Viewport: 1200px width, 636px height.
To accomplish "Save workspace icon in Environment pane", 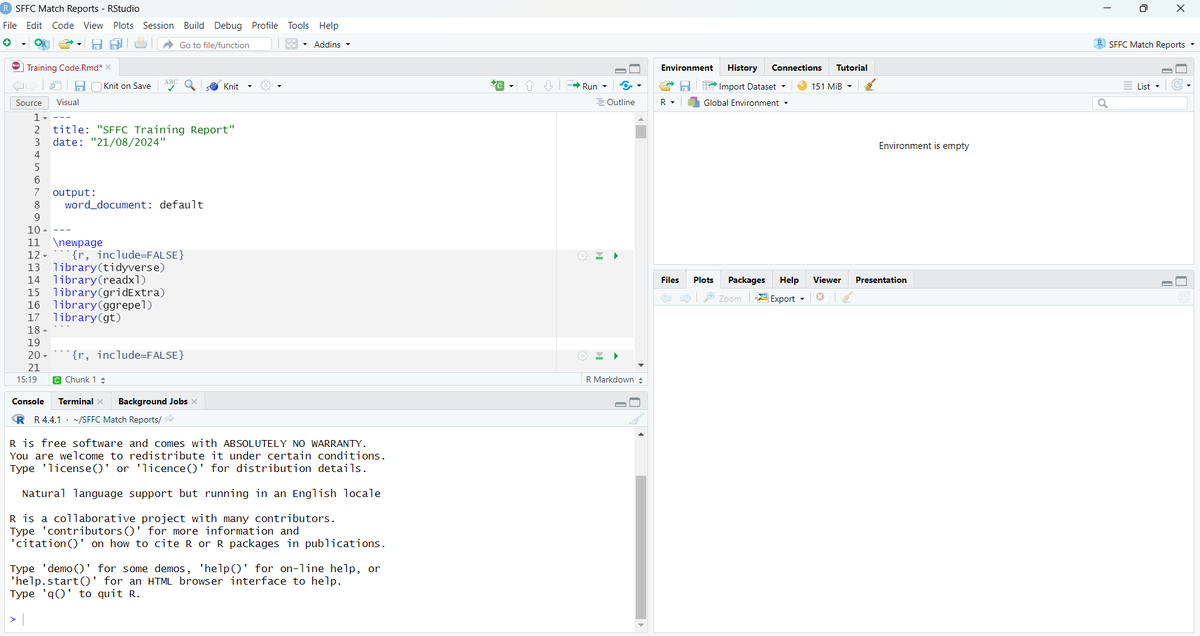I will [686, 86].
